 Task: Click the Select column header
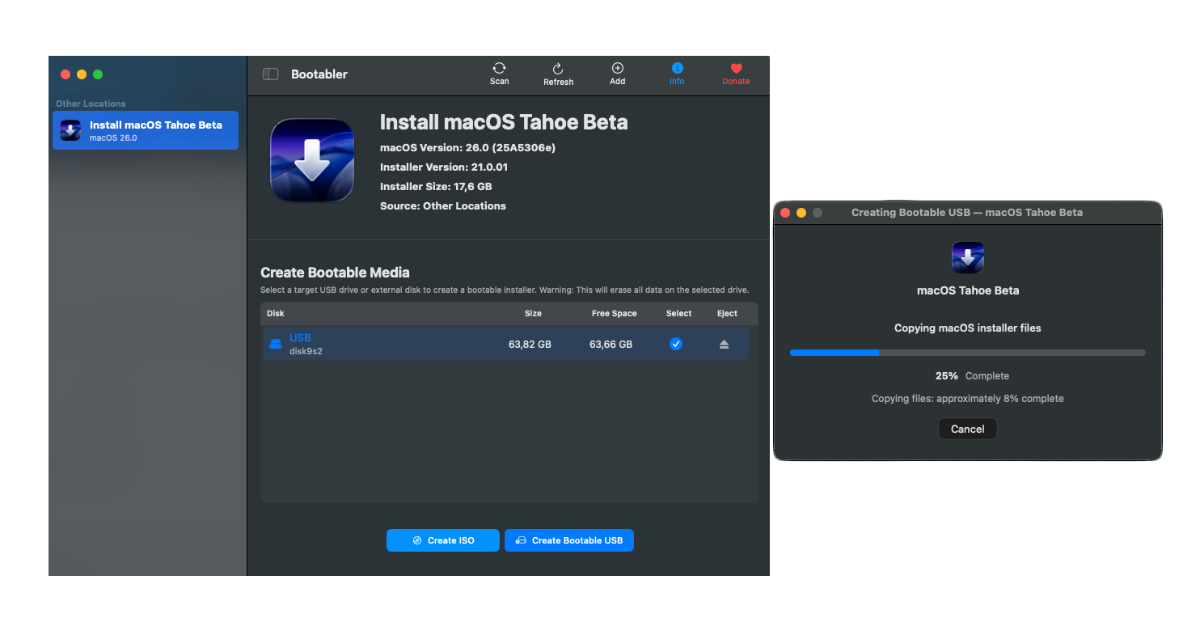(x=679, y=314)
